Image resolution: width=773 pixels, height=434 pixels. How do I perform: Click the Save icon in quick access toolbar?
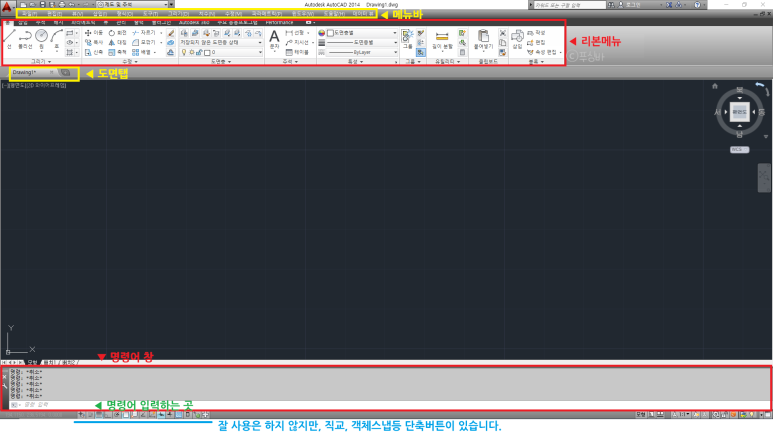click(42, 4)
